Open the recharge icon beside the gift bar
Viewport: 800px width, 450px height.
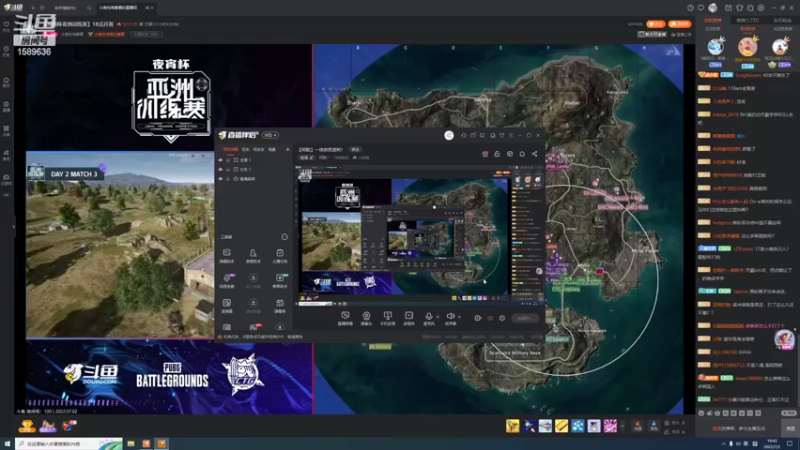click(x=638, y=426)
